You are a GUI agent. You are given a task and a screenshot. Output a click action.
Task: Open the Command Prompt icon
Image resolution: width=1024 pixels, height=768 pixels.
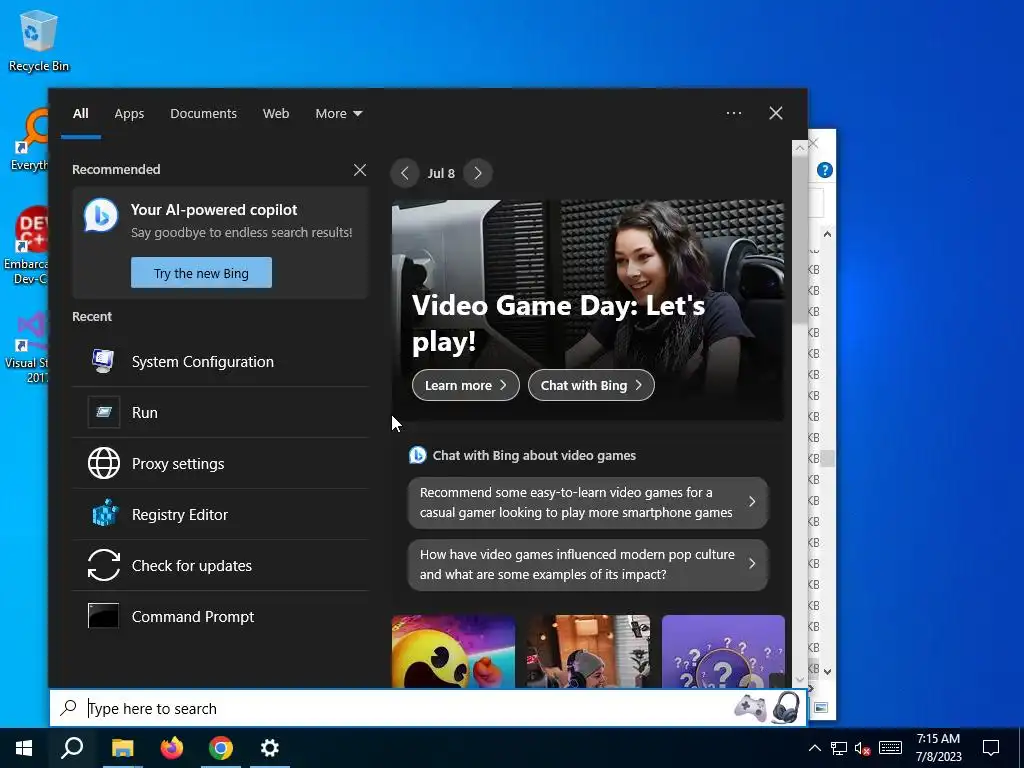(x=104, y=616)
